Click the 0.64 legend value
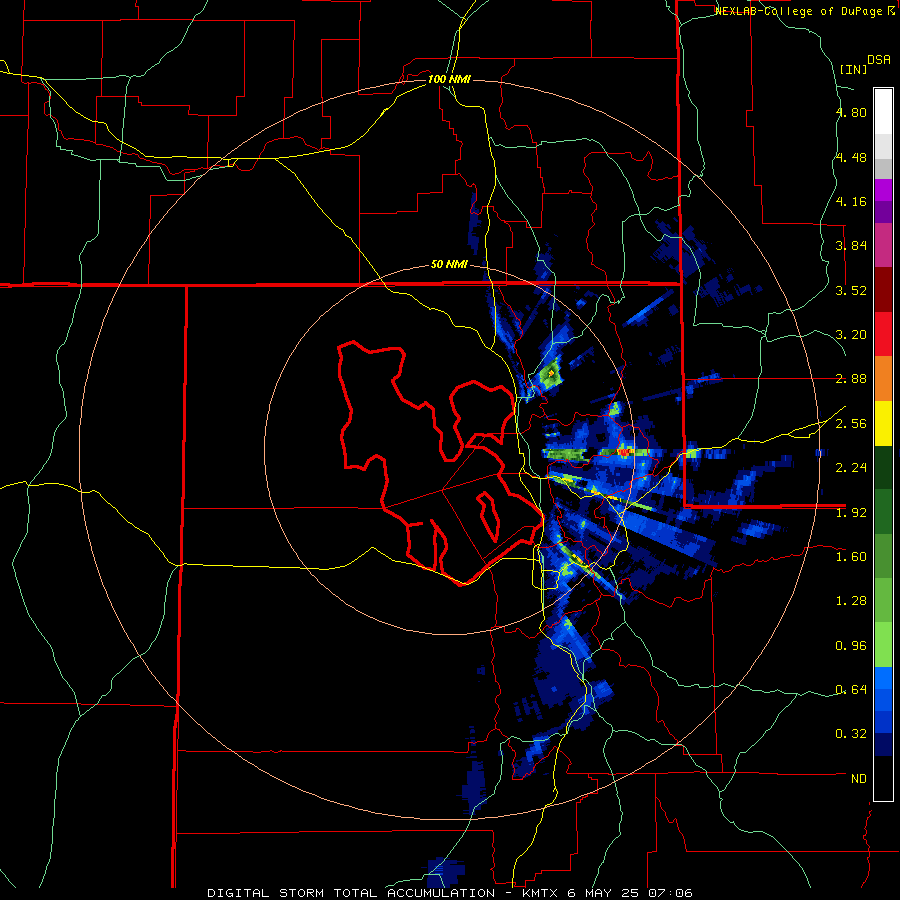This screenshot has width=900, height=900. click(851, 690)
